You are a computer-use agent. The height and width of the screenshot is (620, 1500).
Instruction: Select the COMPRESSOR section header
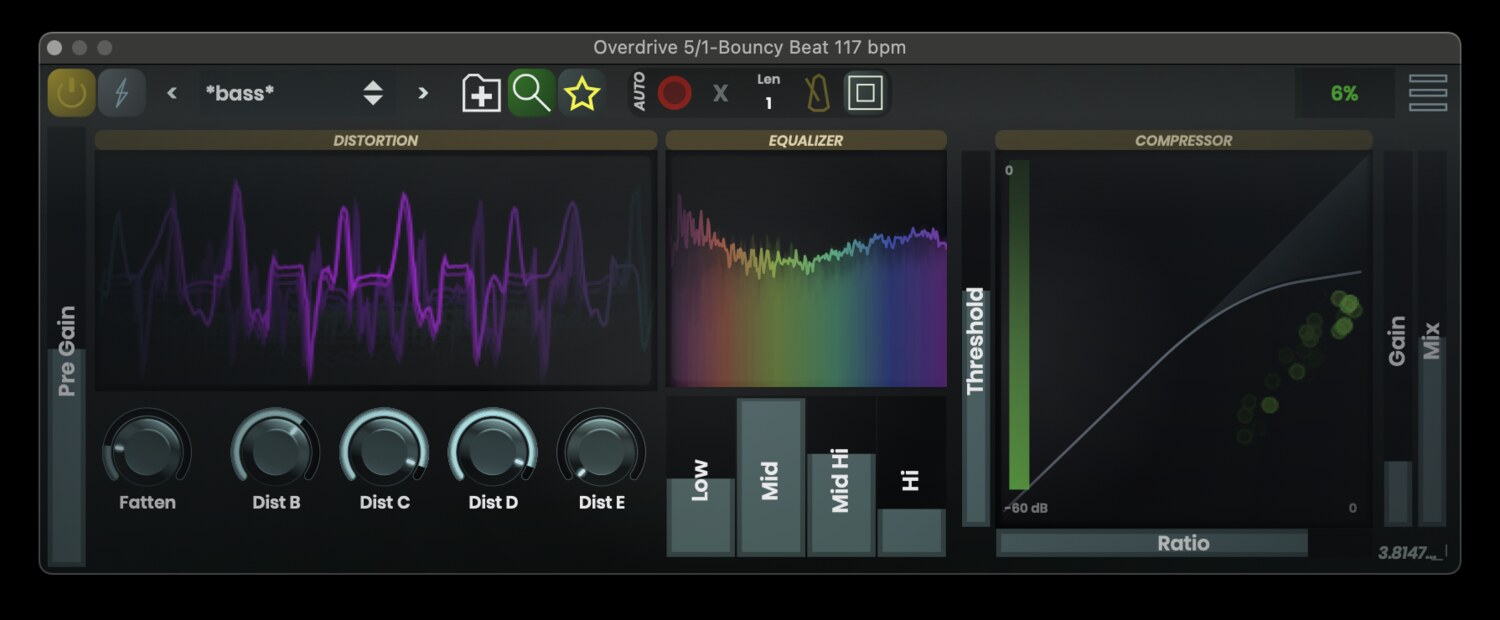[1184, 140]
